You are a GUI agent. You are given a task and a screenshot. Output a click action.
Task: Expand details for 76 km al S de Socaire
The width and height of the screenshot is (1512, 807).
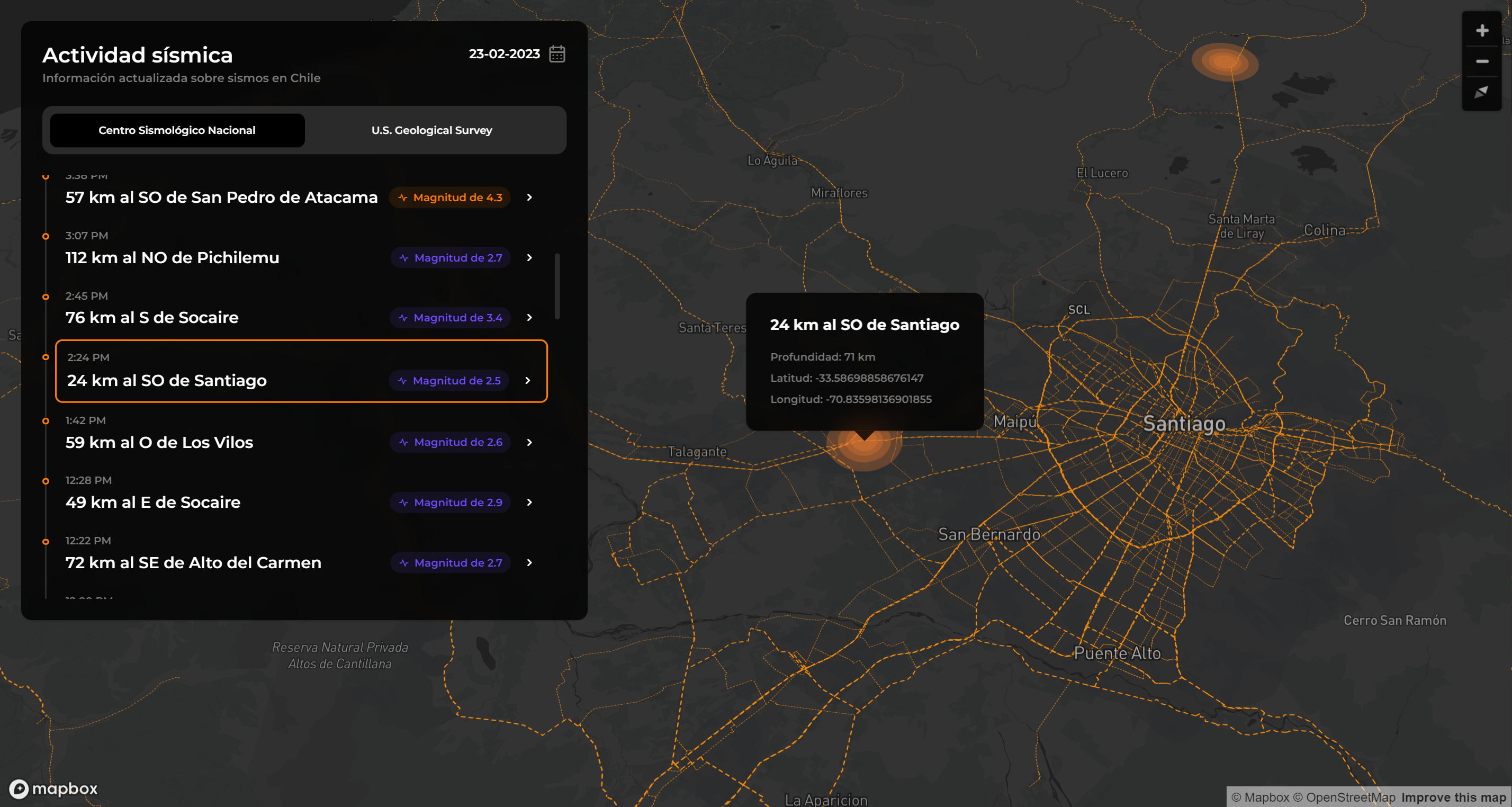coord(529,318)
